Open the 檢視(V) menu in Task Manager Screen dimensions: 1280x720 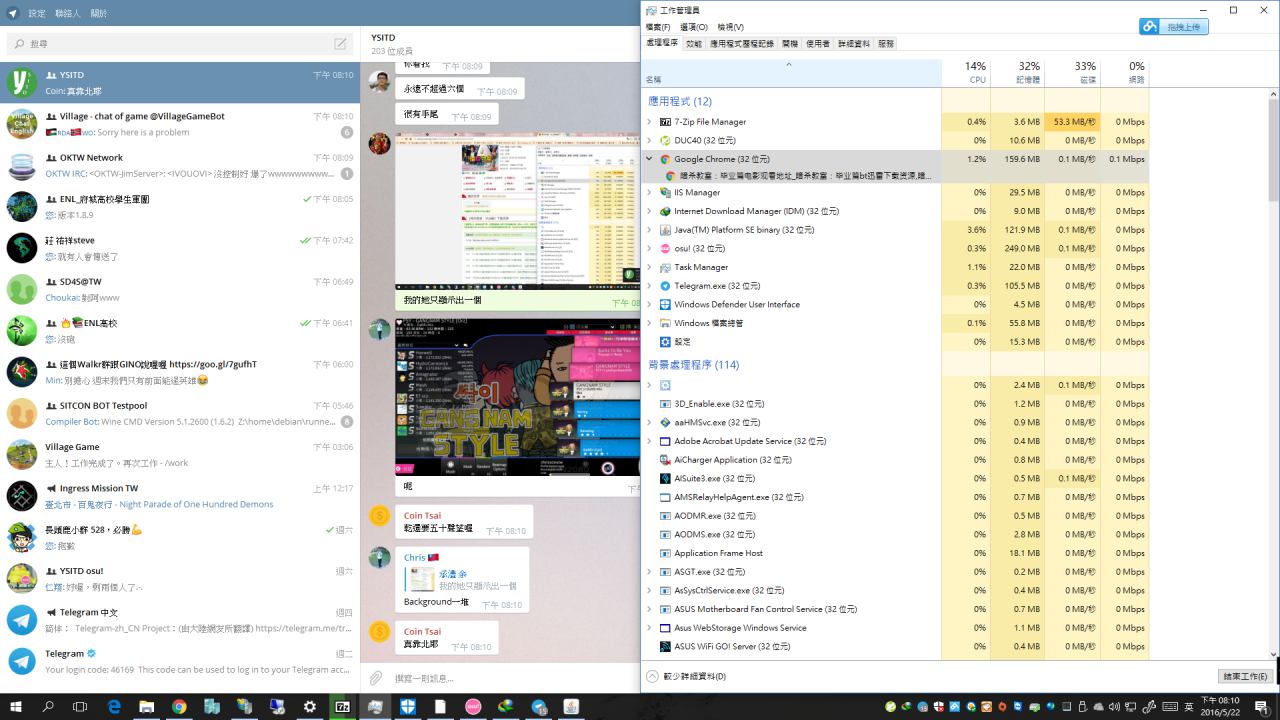pyautogui.click(x=730, y=27)
